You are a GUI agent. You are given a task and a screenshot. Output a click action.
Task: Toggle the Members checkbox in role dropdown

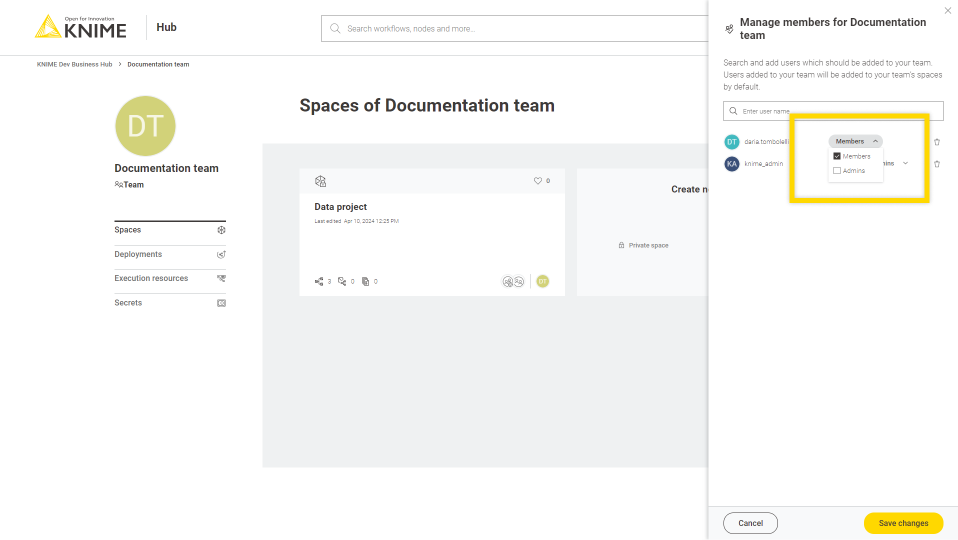tap(837, 156)
